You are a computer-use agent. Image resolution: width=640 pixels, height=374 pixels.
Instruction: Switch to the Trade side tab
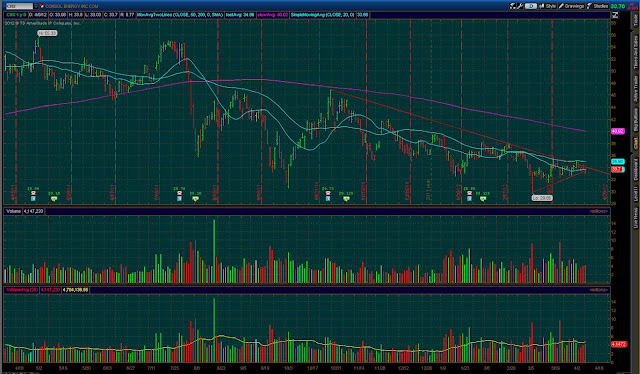tap(635, 19)
